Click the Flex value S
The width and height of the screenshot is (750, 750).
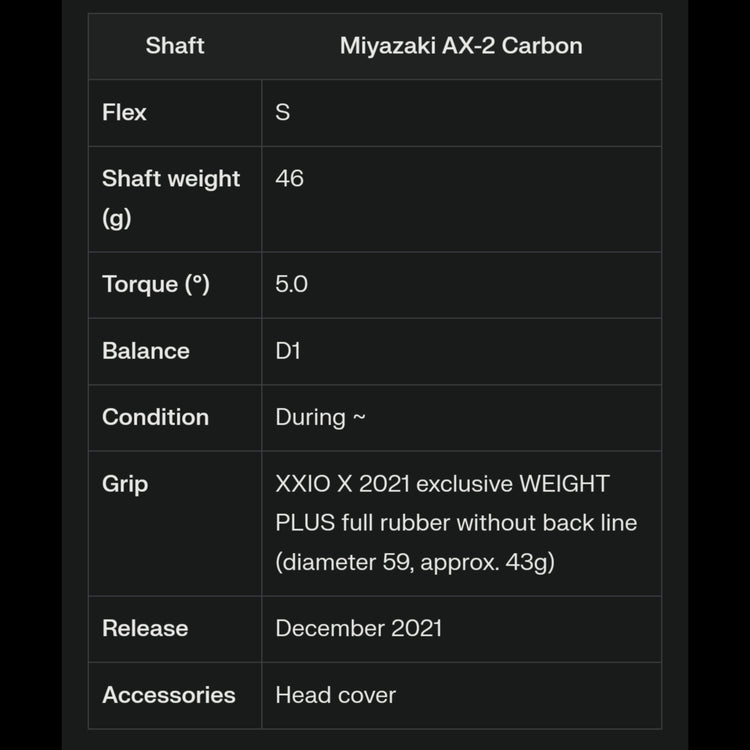coord(283,112)
